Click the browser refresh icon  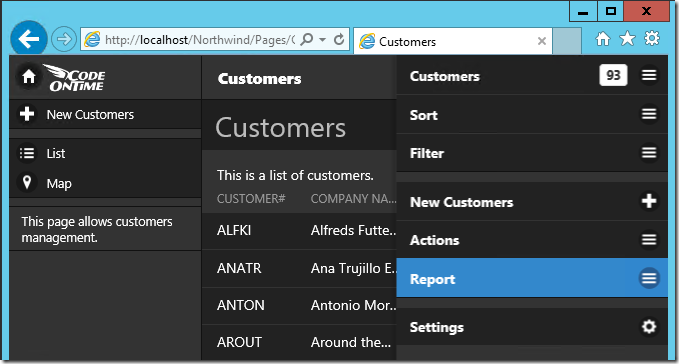click(x=339, y=39)
